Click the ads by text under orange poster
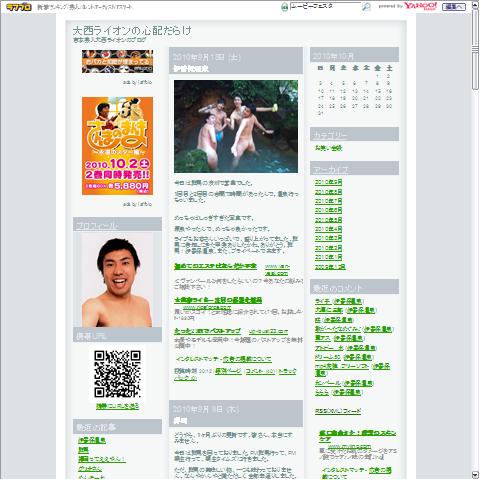The height and width of the screenshot is (480, 480). (x=137, y=204)
